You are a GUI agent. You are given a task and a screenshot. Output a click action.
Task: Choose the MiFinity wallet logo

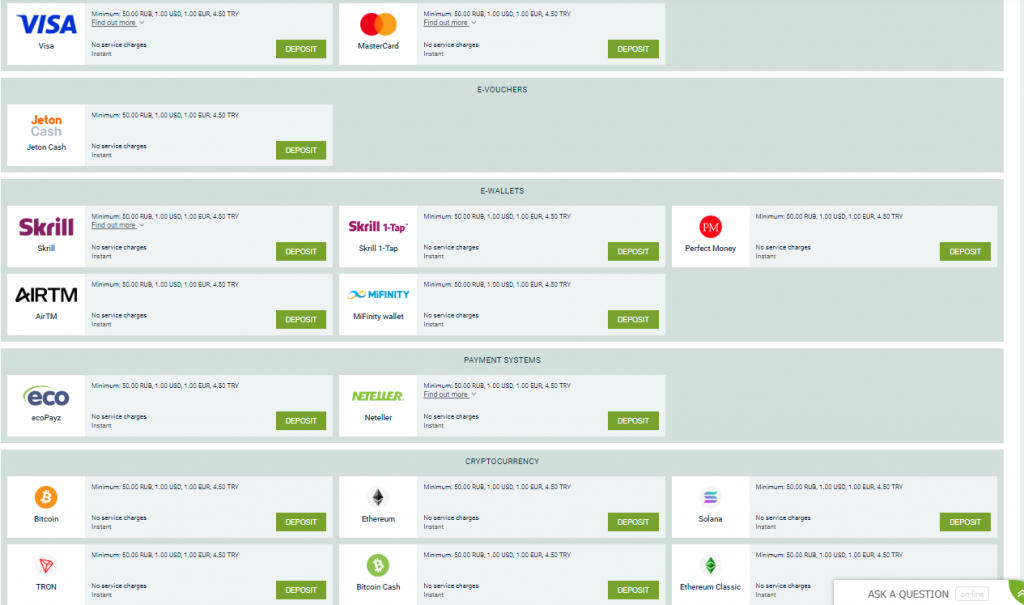(378, 295)
